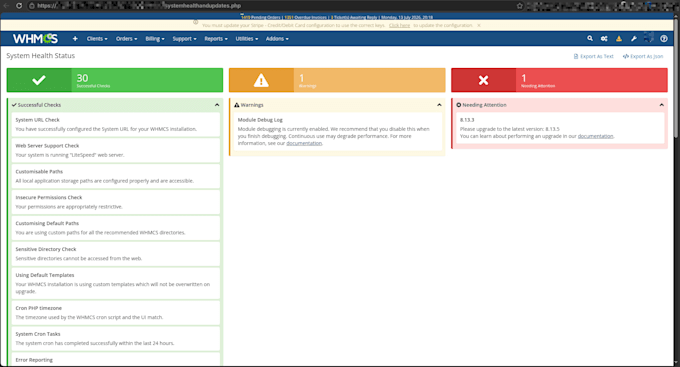This screenshot has width=680, height=367.
Task: Click the 'System URL Check' row
Action: coord(115,125)
